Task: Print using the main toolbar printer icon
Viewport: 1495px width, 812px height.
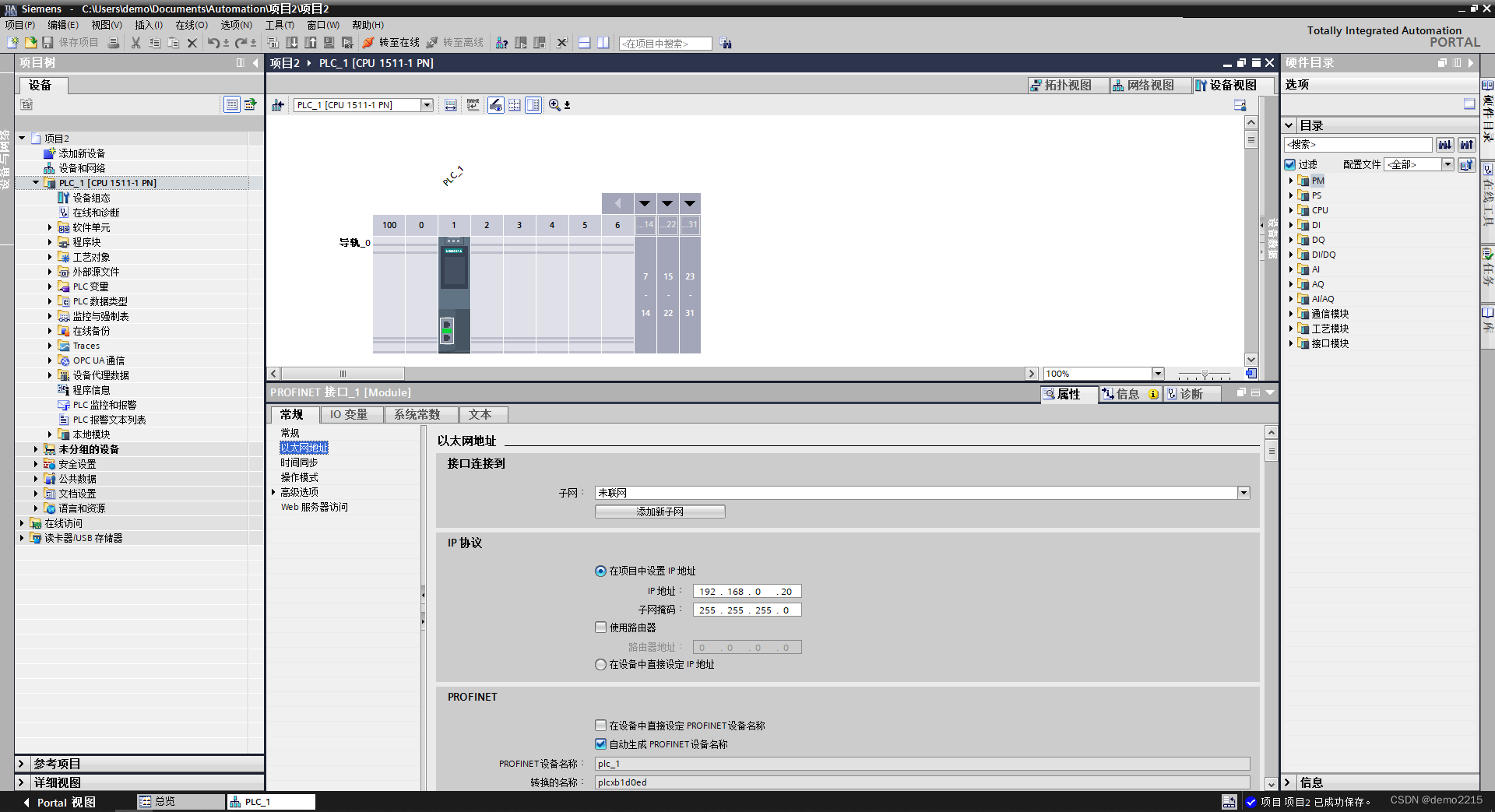Action: [114, 43]
